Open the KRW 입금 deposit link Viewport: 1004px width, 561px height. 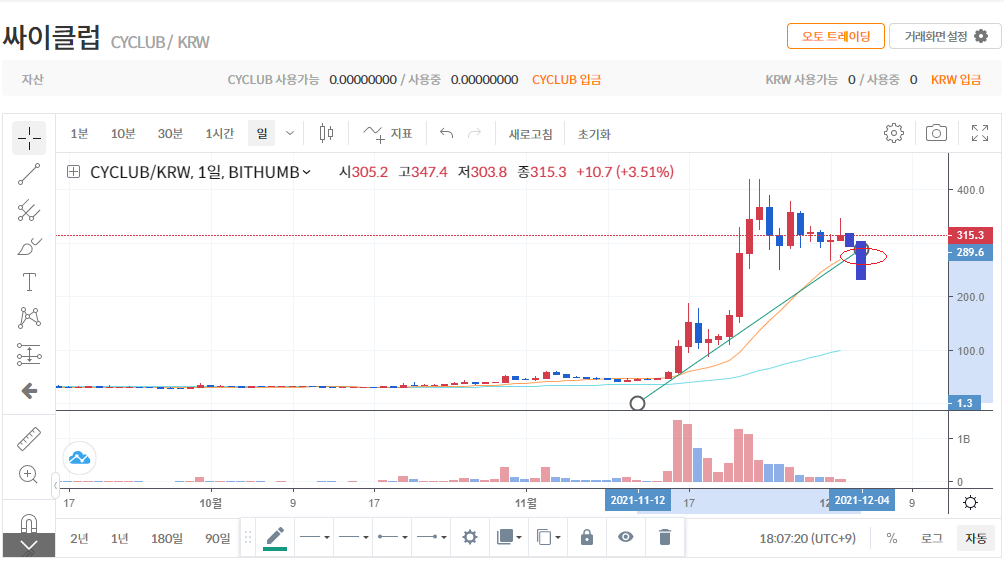point(956,79)
